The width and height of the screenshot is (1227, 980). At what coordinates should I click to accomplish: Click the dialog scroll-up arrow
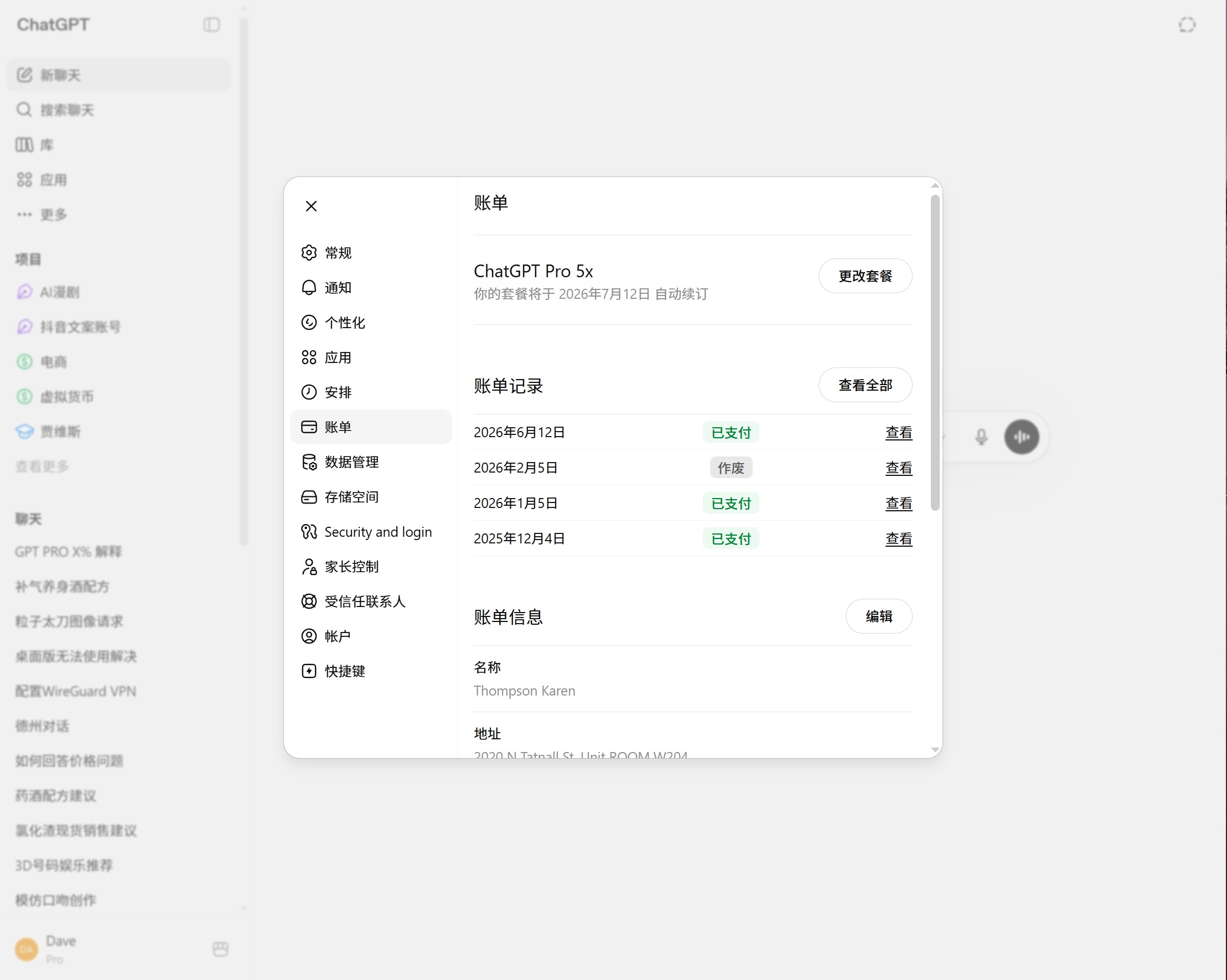(934, 185)
